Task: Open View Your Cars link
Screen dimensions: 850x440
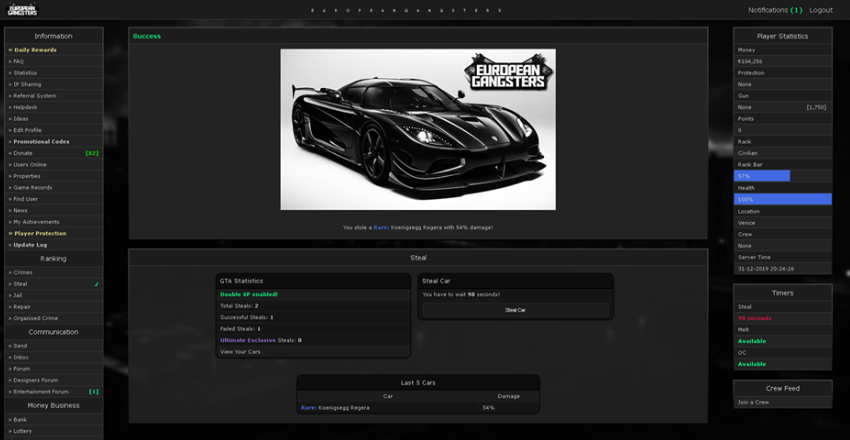Action: (x=240, y=352)
